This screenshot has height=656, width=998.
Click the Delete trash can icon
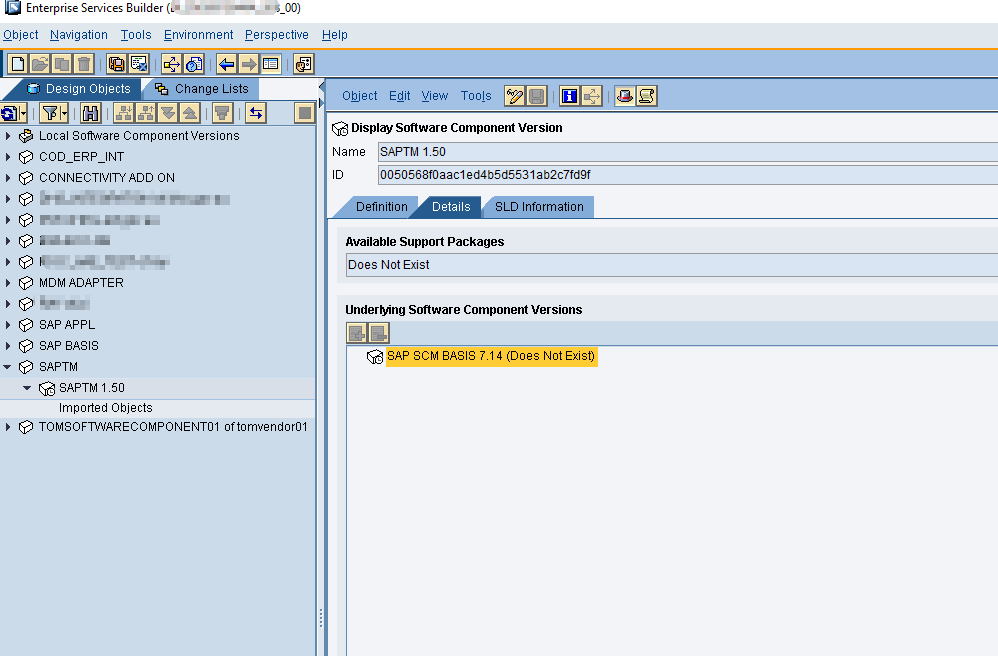pos(83,64)
